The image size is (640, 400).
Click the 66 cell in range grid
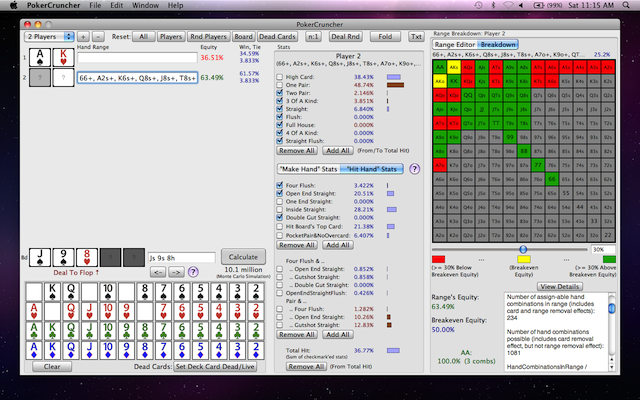pyautogui.click(x=552, y=178)
